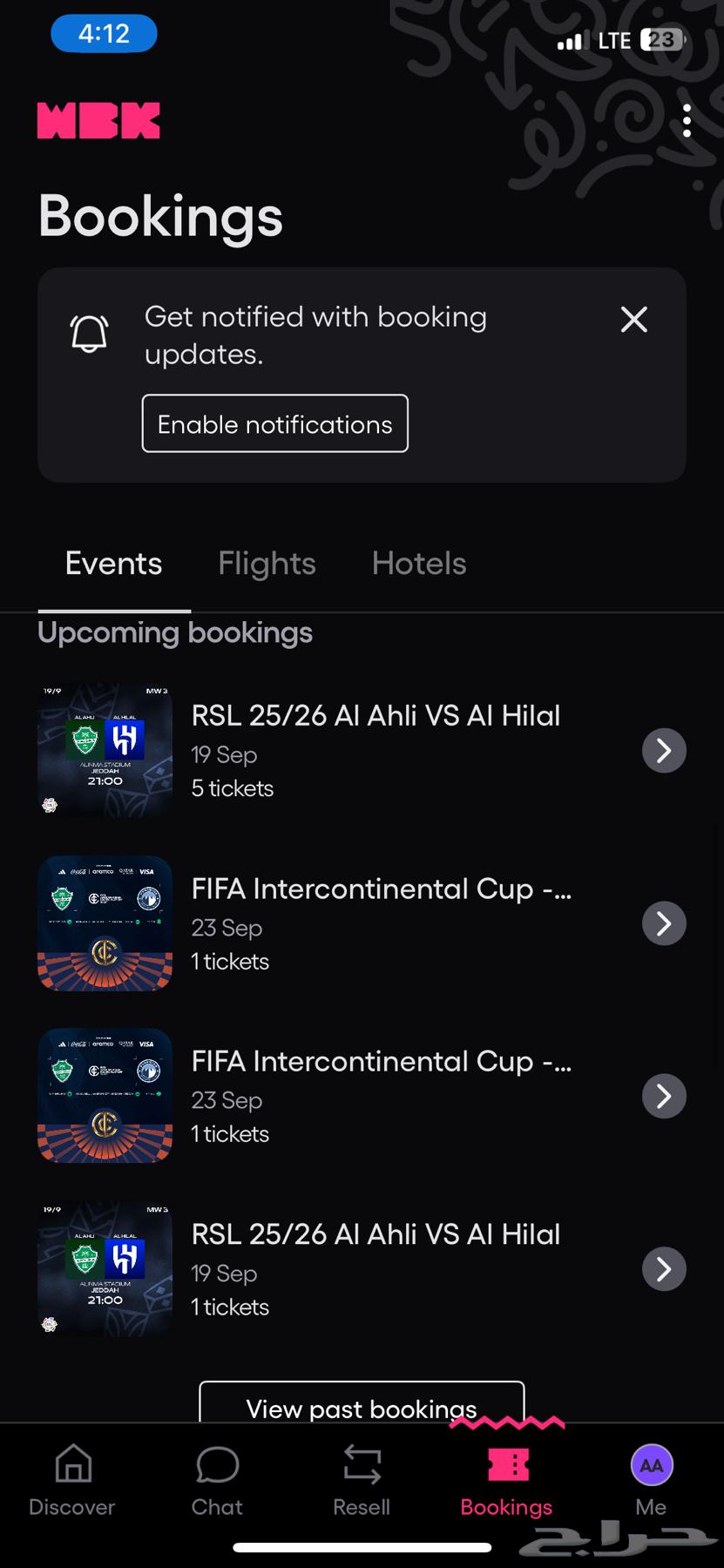Open the Resell arrows icon

point(362,1464)
